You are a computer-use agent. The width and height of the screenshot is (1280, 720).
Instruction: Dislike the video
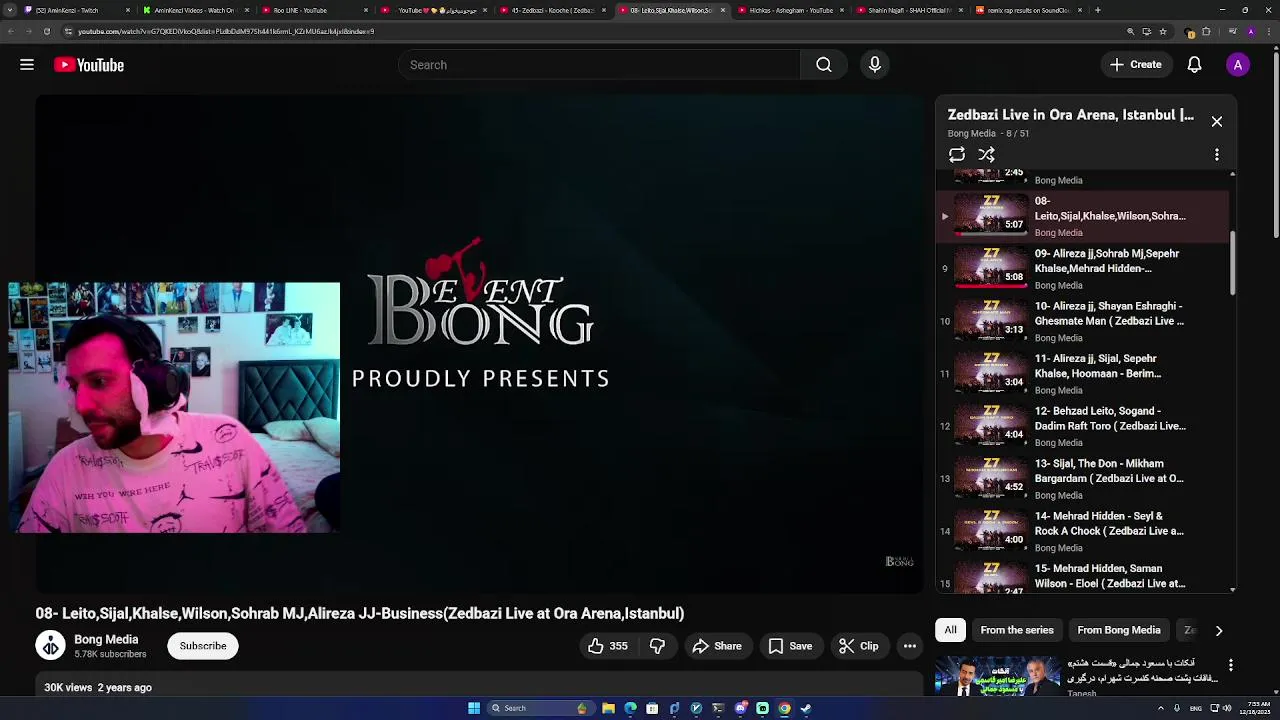pos(658,646)
